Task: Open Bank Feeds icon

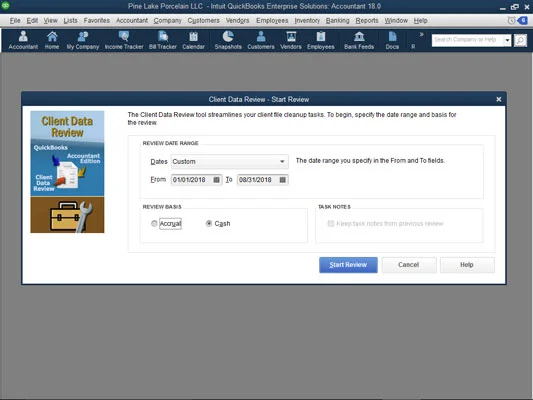Action: pyautogui.click(x=359, y=40)
